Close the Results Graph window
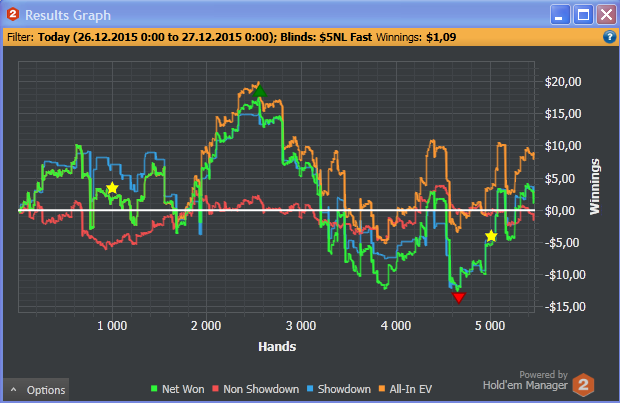The width and height of the screenshot is (620, 403). pyautogui.click(x=606, y=15)
